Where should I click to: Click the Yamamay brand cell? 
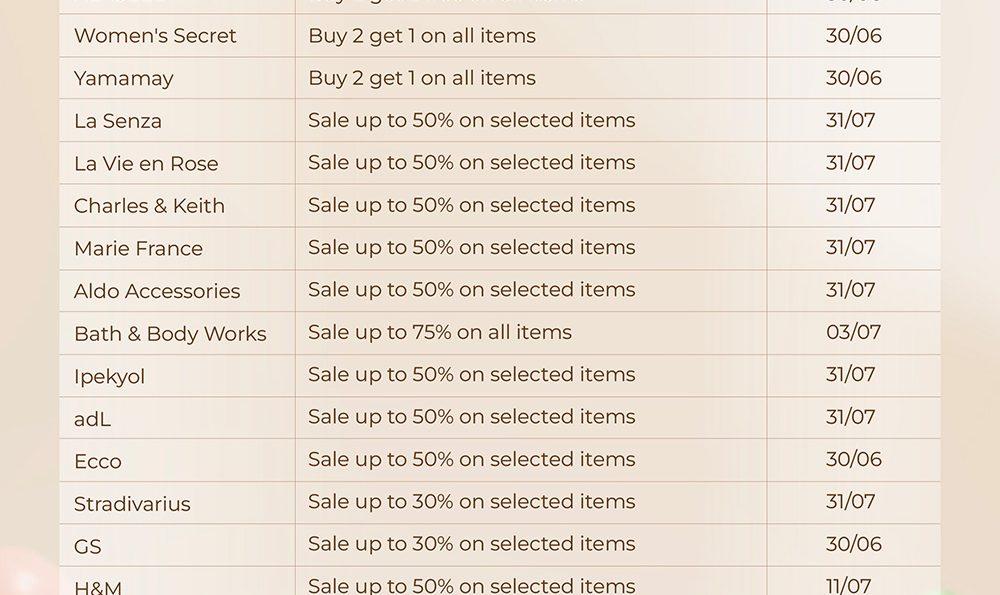(x=124, y=78)
